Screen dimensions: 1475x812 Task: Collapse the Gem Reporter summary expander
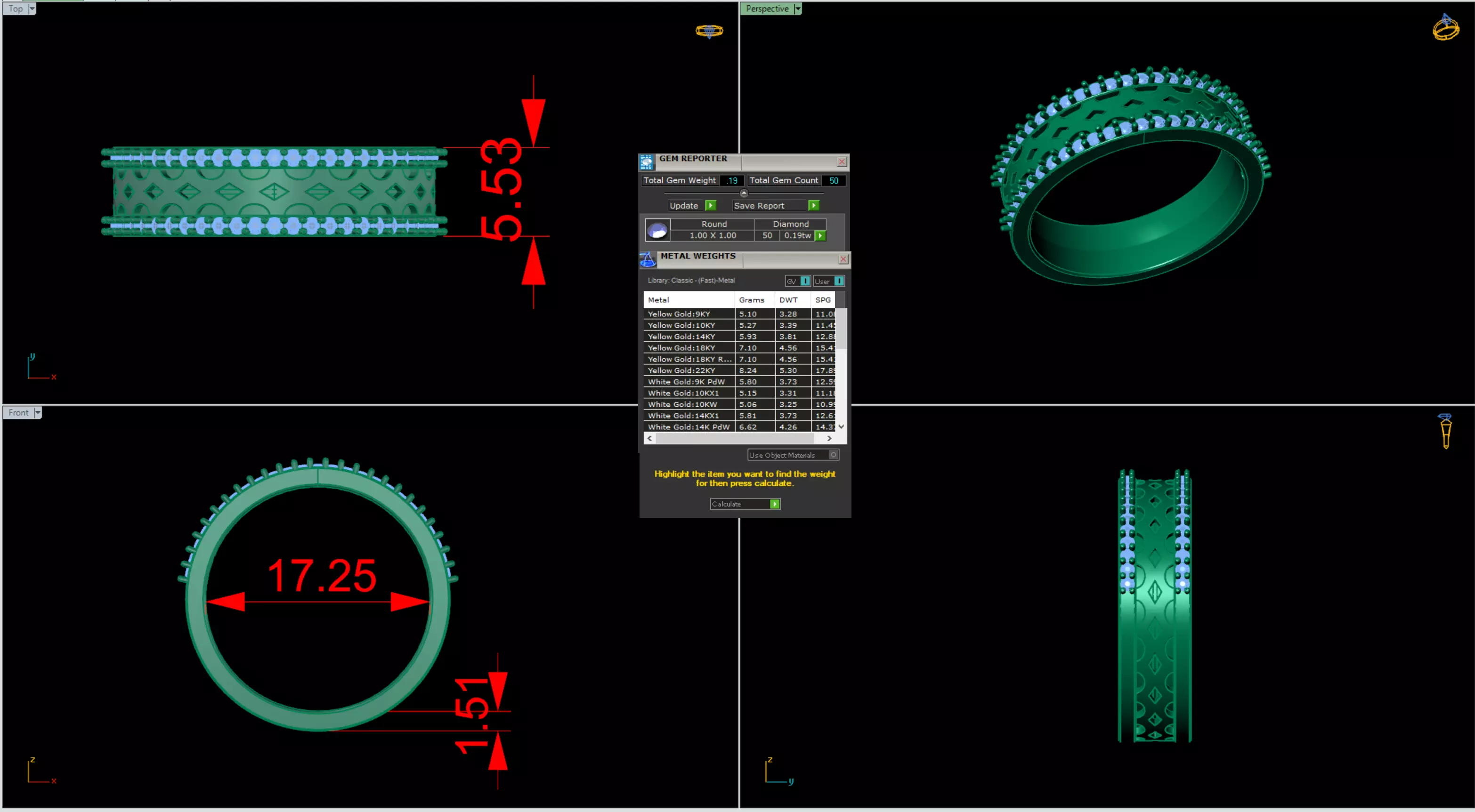pyautogui.click(x=744, y=193)
